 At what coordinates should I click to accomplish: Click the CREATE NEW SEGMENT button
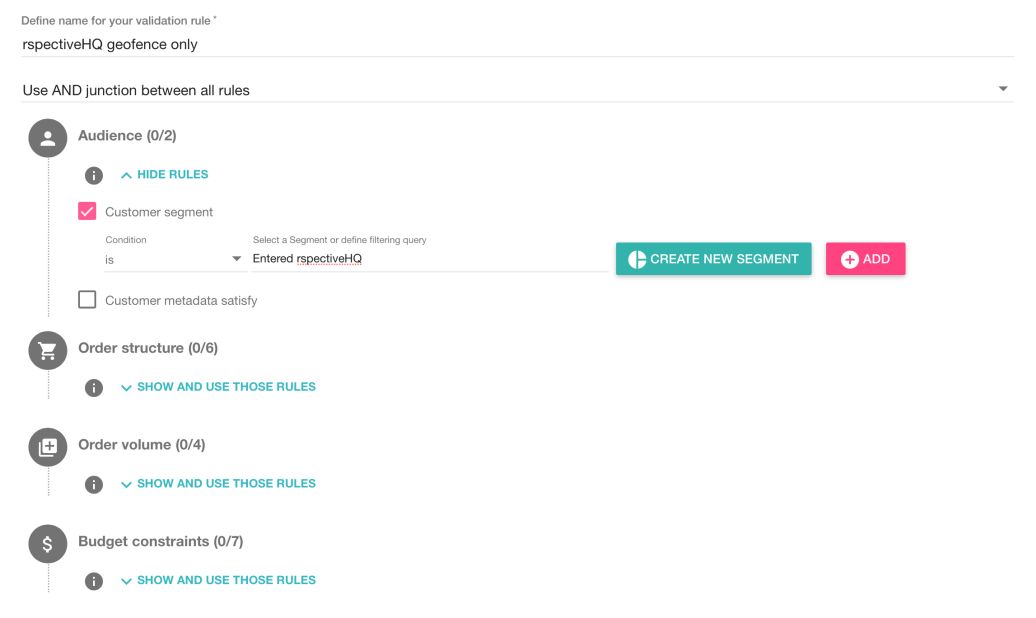tap(713, 259)
